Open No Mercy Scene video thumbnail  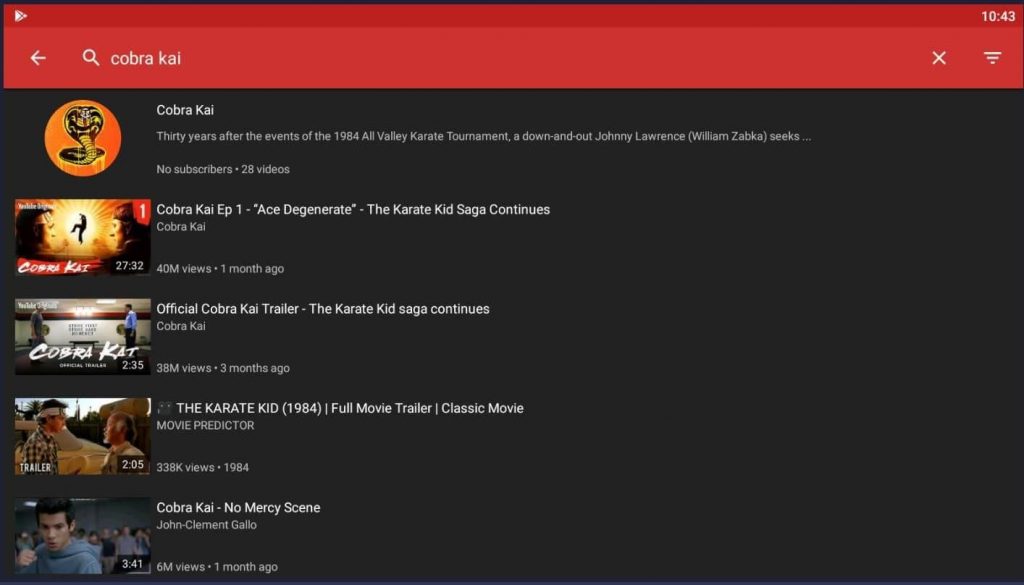pos(83,536)
